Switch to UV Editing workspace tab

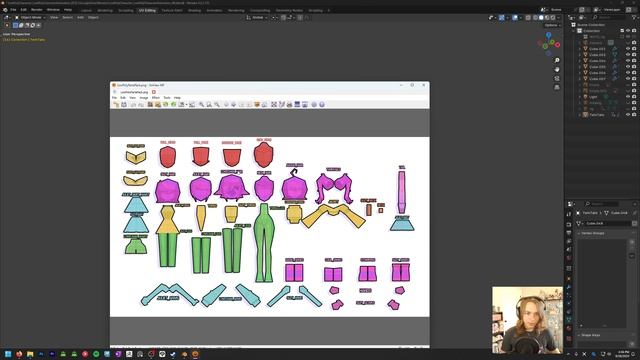147,10
